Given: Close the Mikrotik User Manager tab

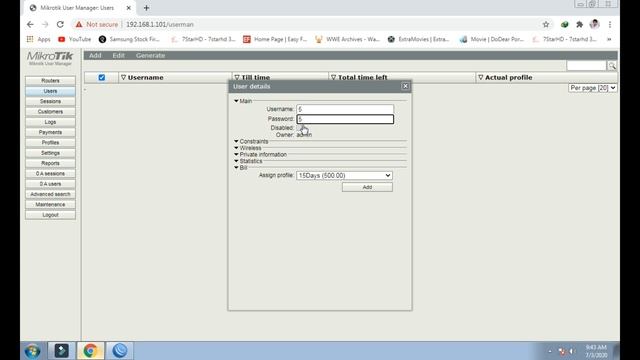Looking at the screenshot, I should pyautogui.click(x=128, y=8).
